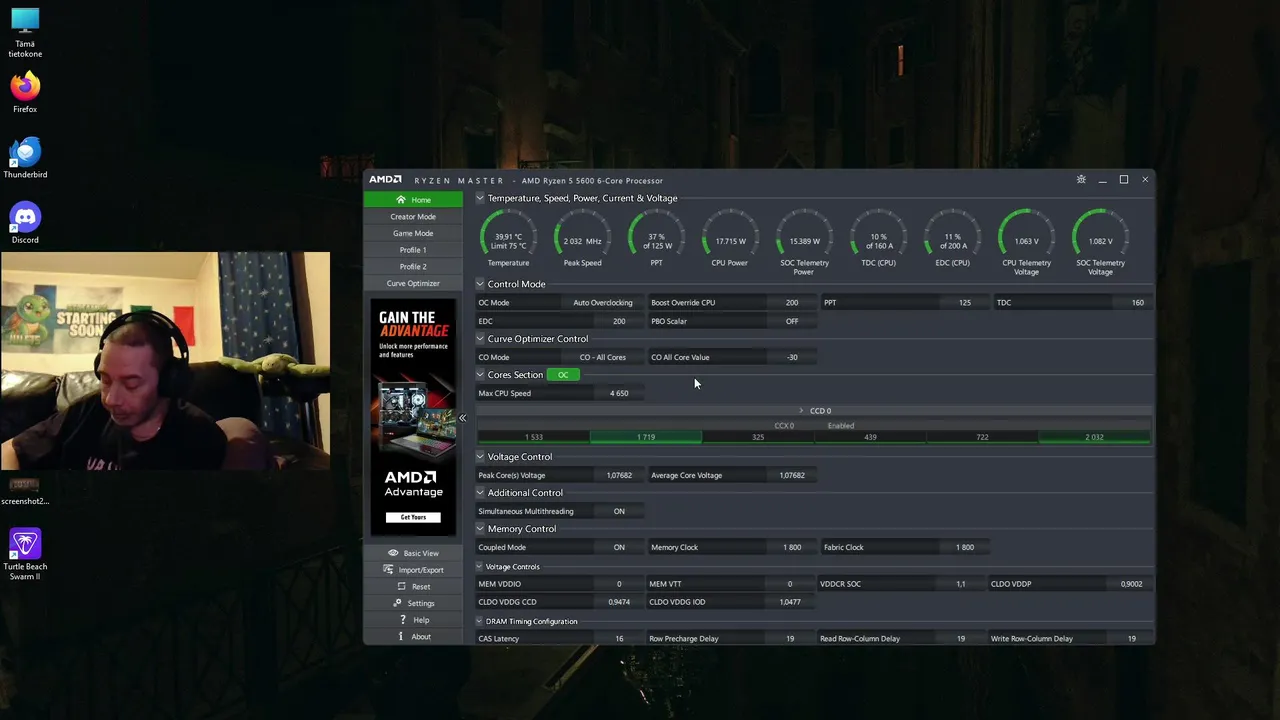
Task: Click the SOC Telemetry Voltage gauge
Action: click(1100, 242)
